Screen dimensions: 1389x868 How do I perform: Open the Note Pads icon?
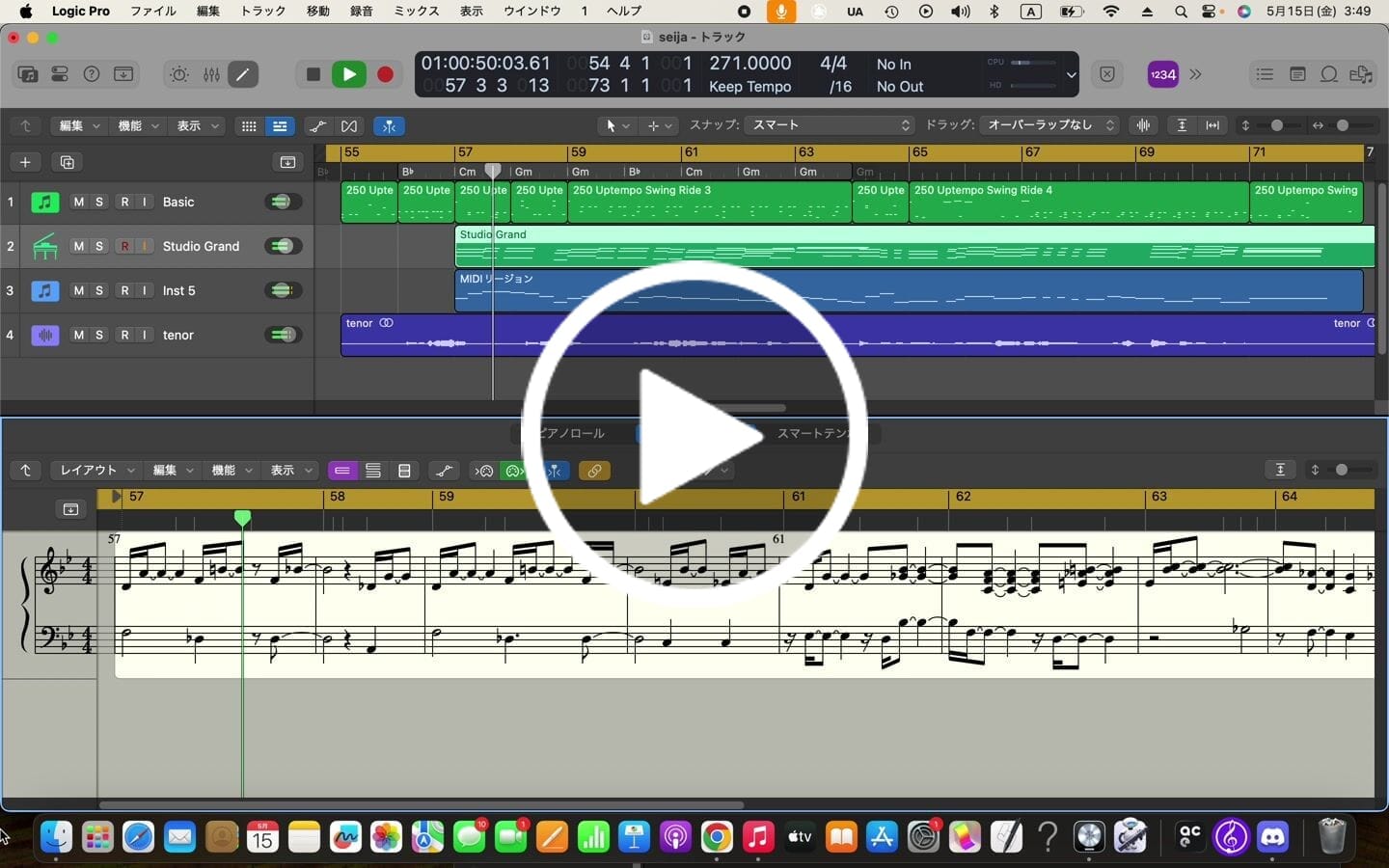1297,74
